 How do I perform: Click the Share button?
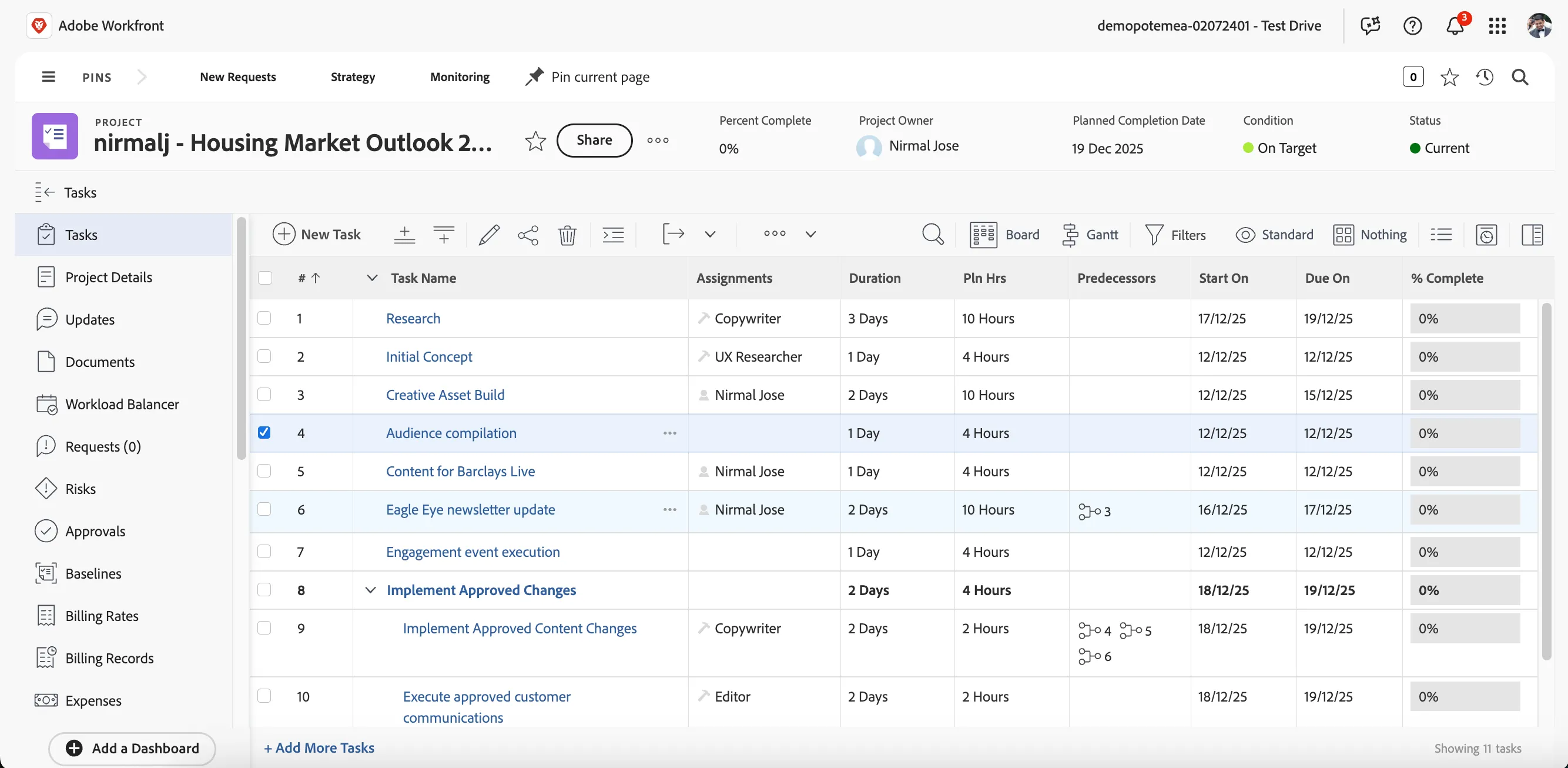coord(594,140)
